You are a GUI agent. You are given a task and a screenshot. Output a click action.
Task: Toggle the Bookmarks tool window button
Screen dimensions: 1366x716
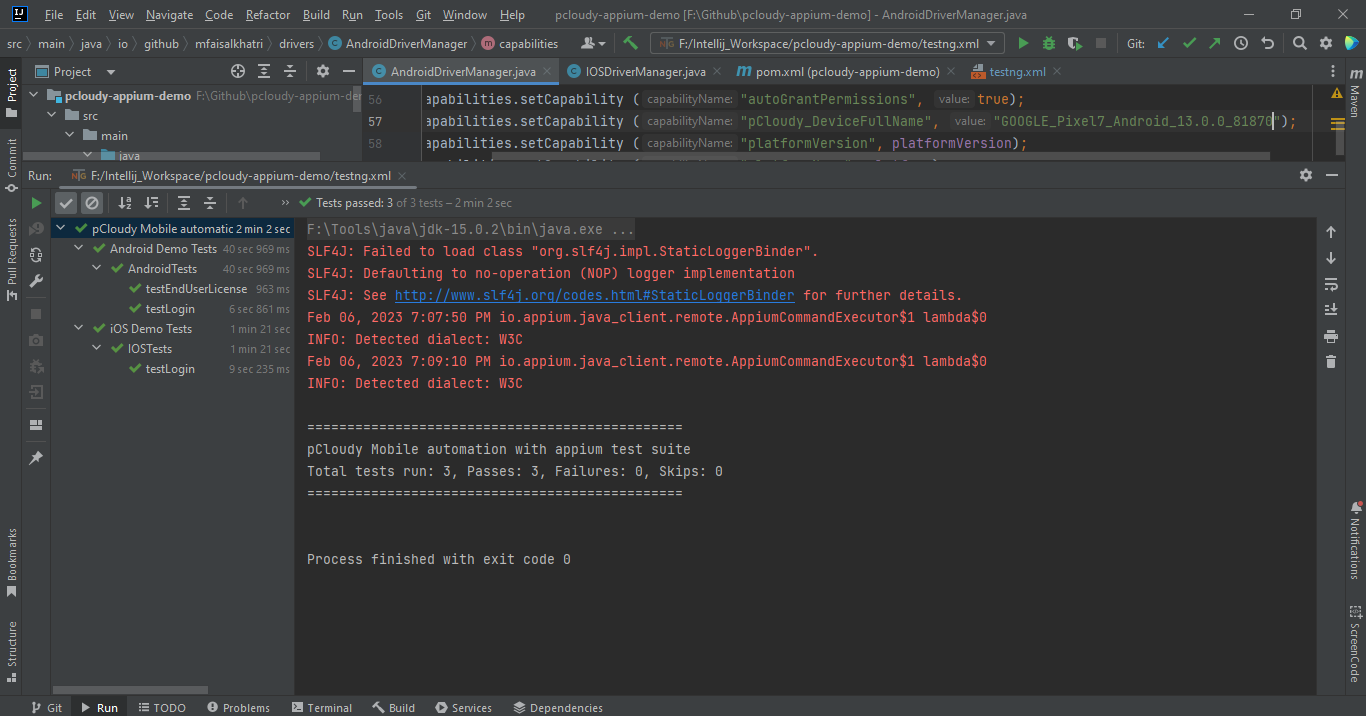12,563
